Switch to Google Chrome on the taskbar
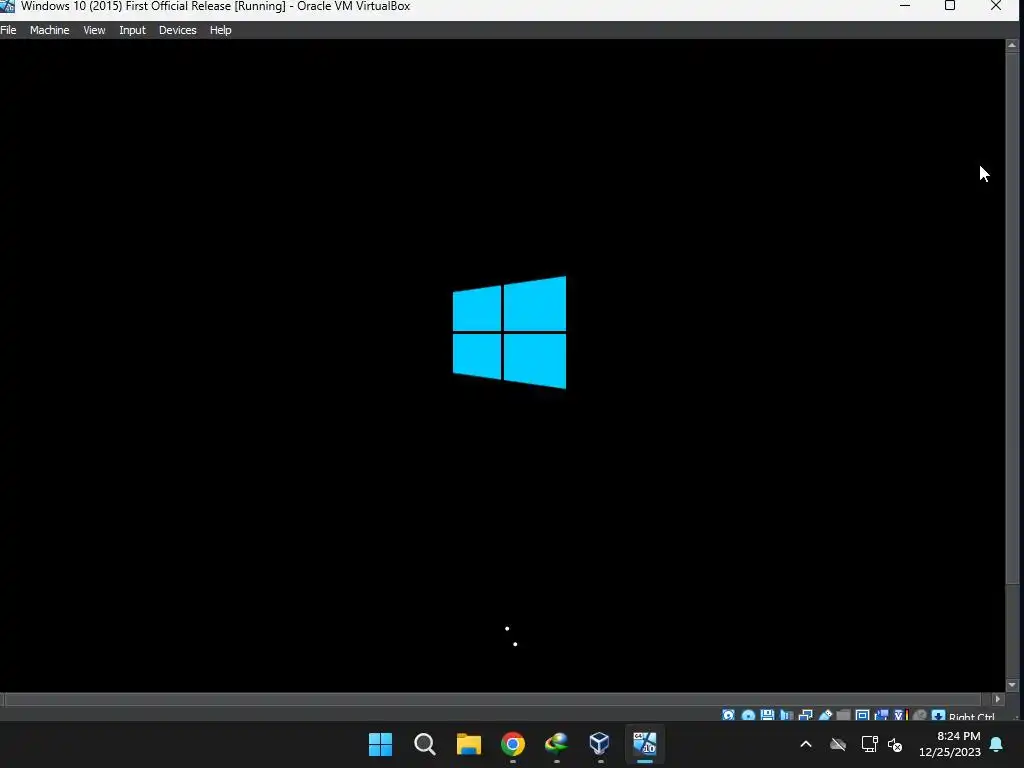This screenshot has height=768, width=1024. click(x=513, y=744)
